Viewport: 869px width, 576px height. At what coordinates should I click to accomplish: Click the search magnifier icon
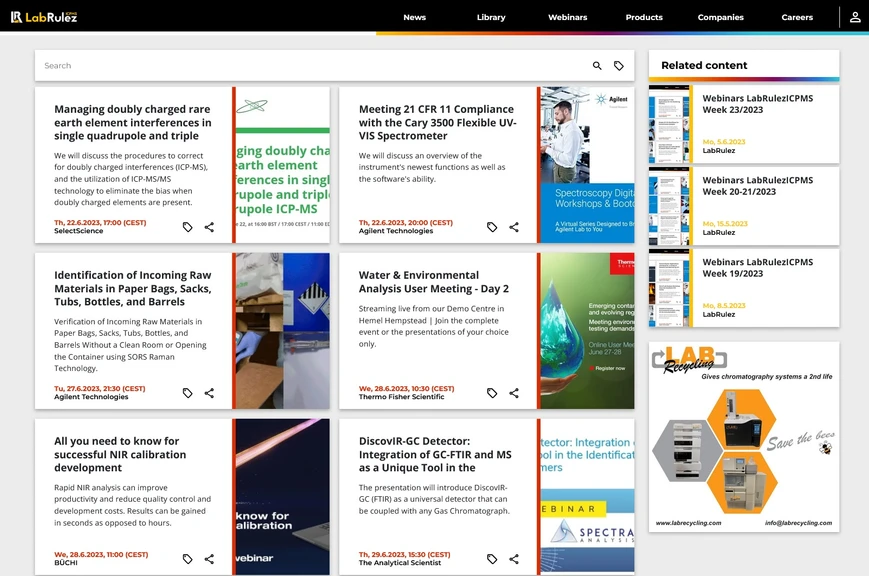click(597, 65)
